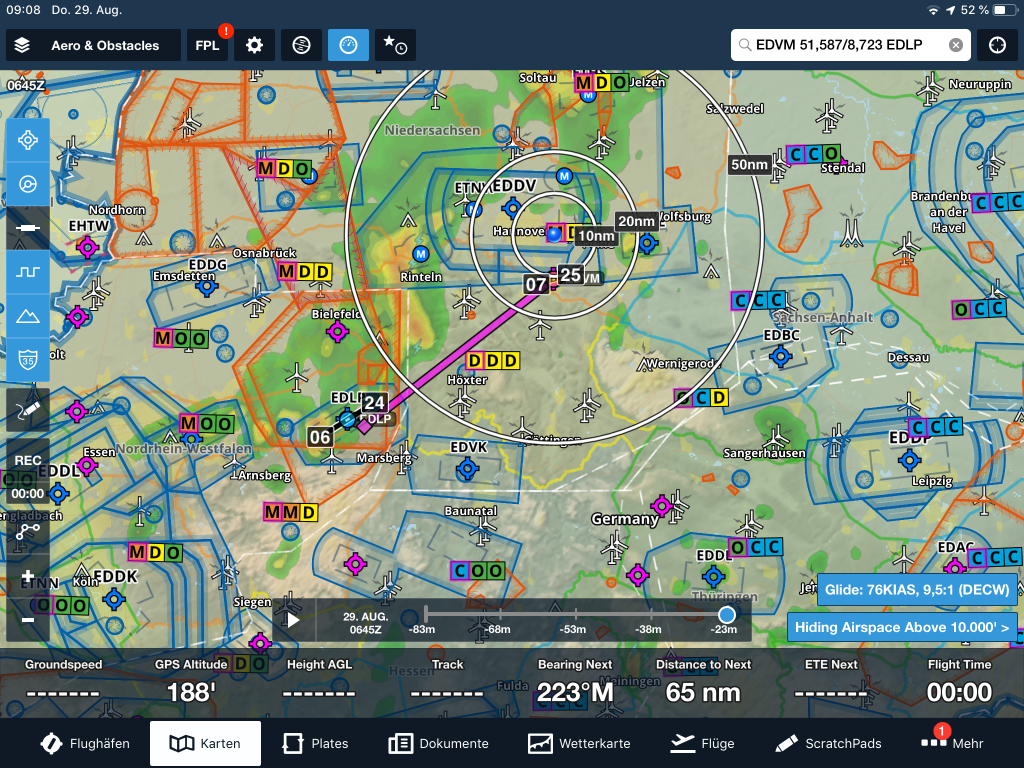Toggle terrain hazard mountain button
The height and width of the screenshot is (768, 1024).
click(28, 316)
